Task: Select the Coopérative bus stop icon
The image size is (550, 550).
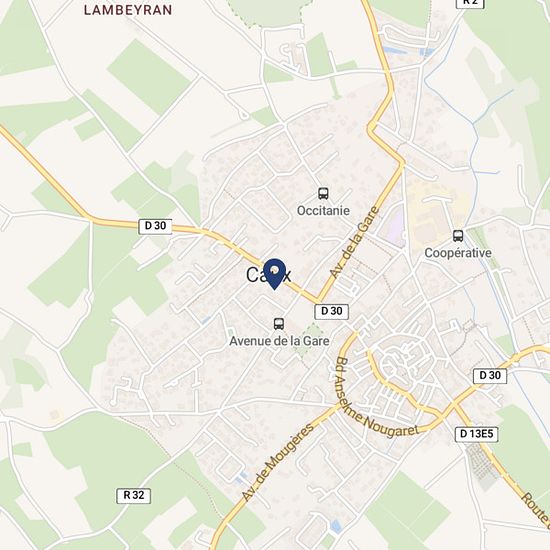Action: [458, 236]
